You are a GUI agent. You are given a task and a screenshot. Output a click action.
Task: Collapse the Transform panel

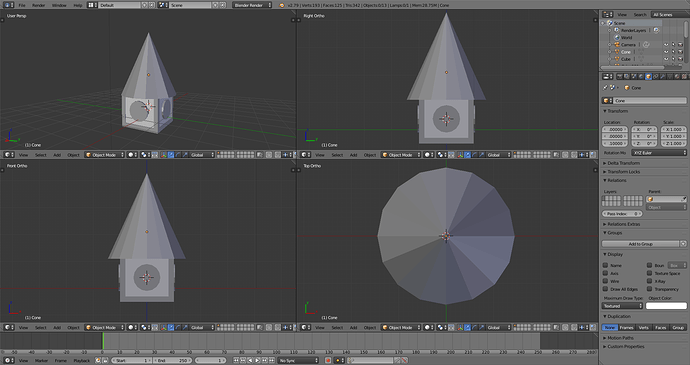click(616, 111)
